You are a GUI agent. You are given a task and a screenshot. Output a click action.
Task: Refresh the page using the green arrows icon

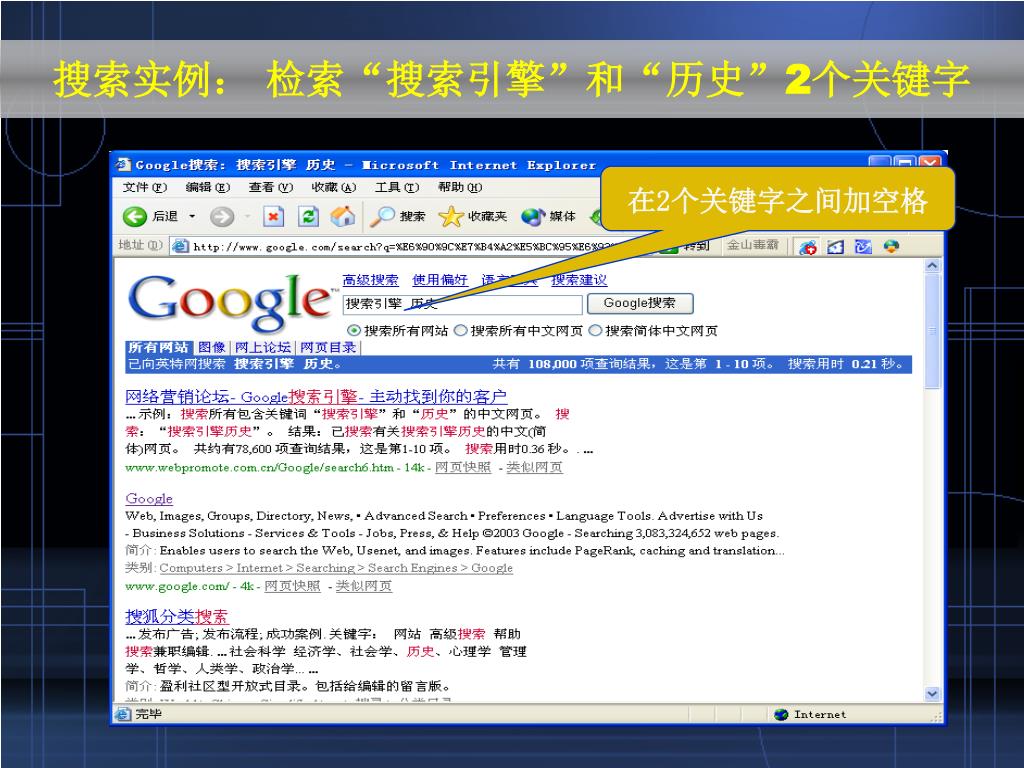coord(308,216)
